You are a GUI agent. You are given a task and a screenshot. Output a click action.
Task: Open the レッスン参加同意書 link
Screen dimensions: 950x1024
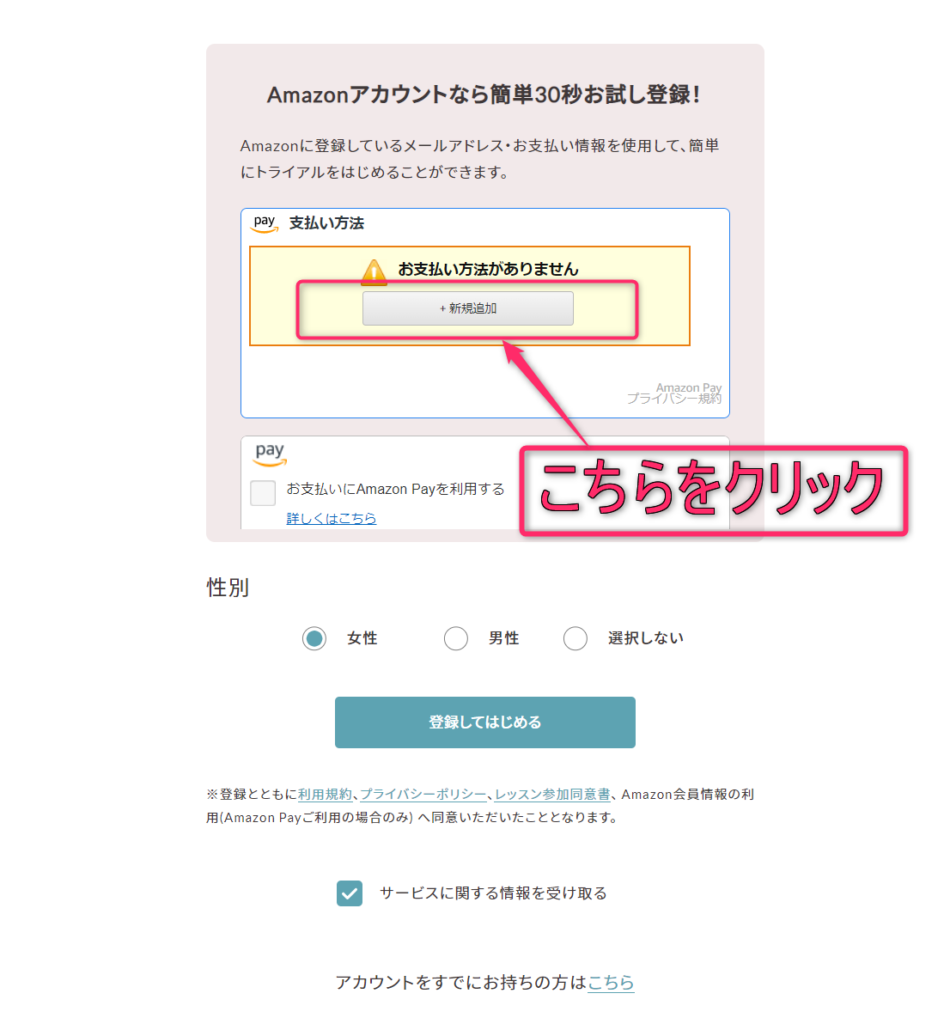[x=552, y=795]
